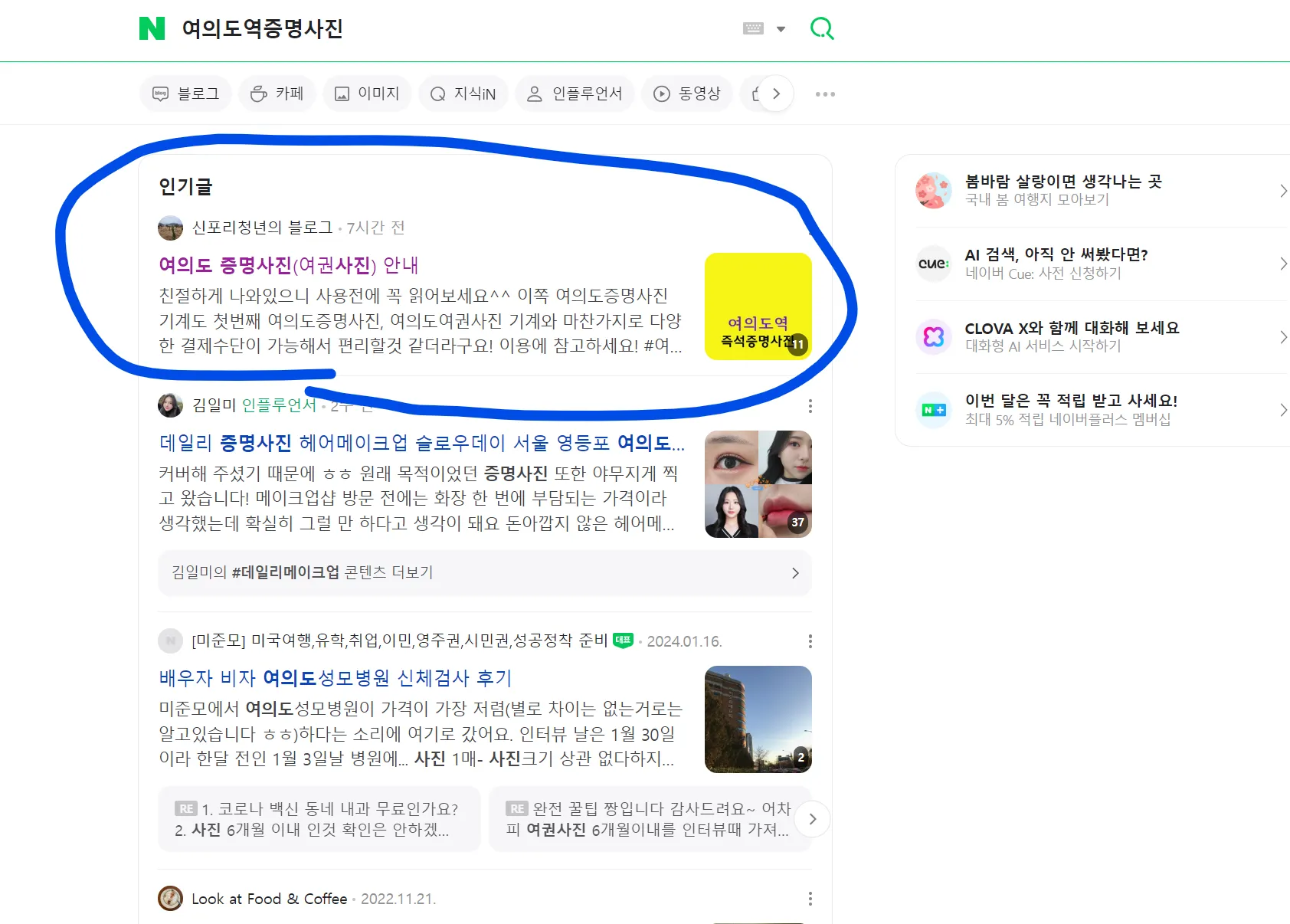Click the yellow 여의도역 즉석증명사진 thumbnail

pyautogui.click(x=758, y=306)
